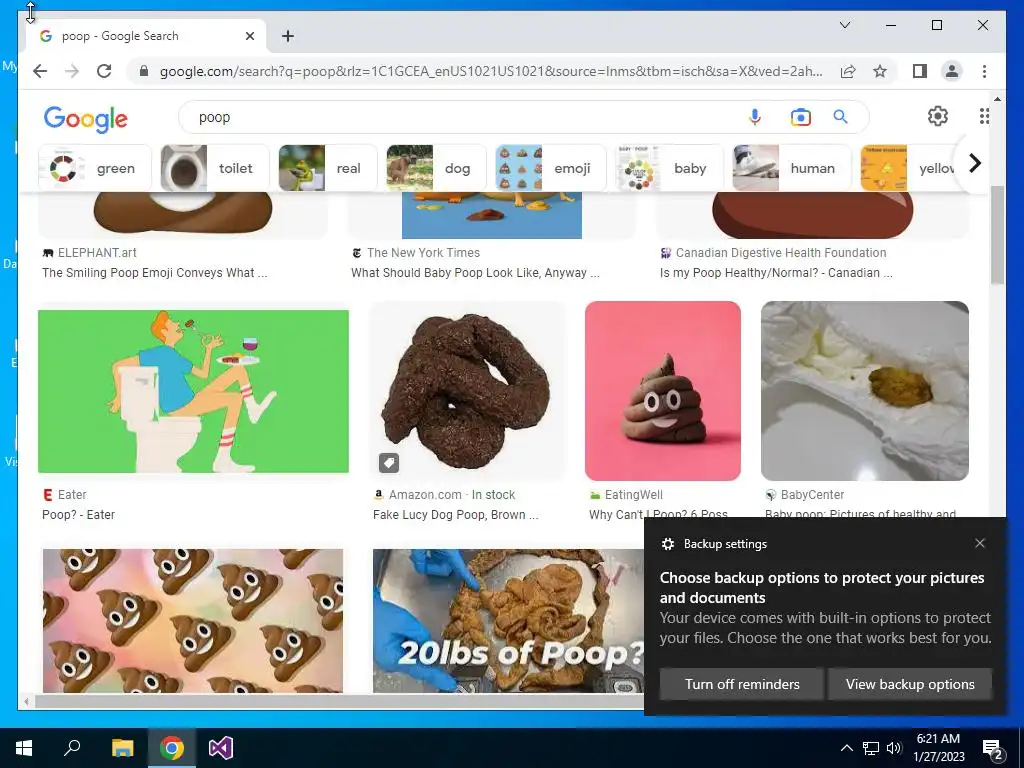The image size is (1024, 768).
Task: Filter results by real chip
Action: (x=328, y=168)
